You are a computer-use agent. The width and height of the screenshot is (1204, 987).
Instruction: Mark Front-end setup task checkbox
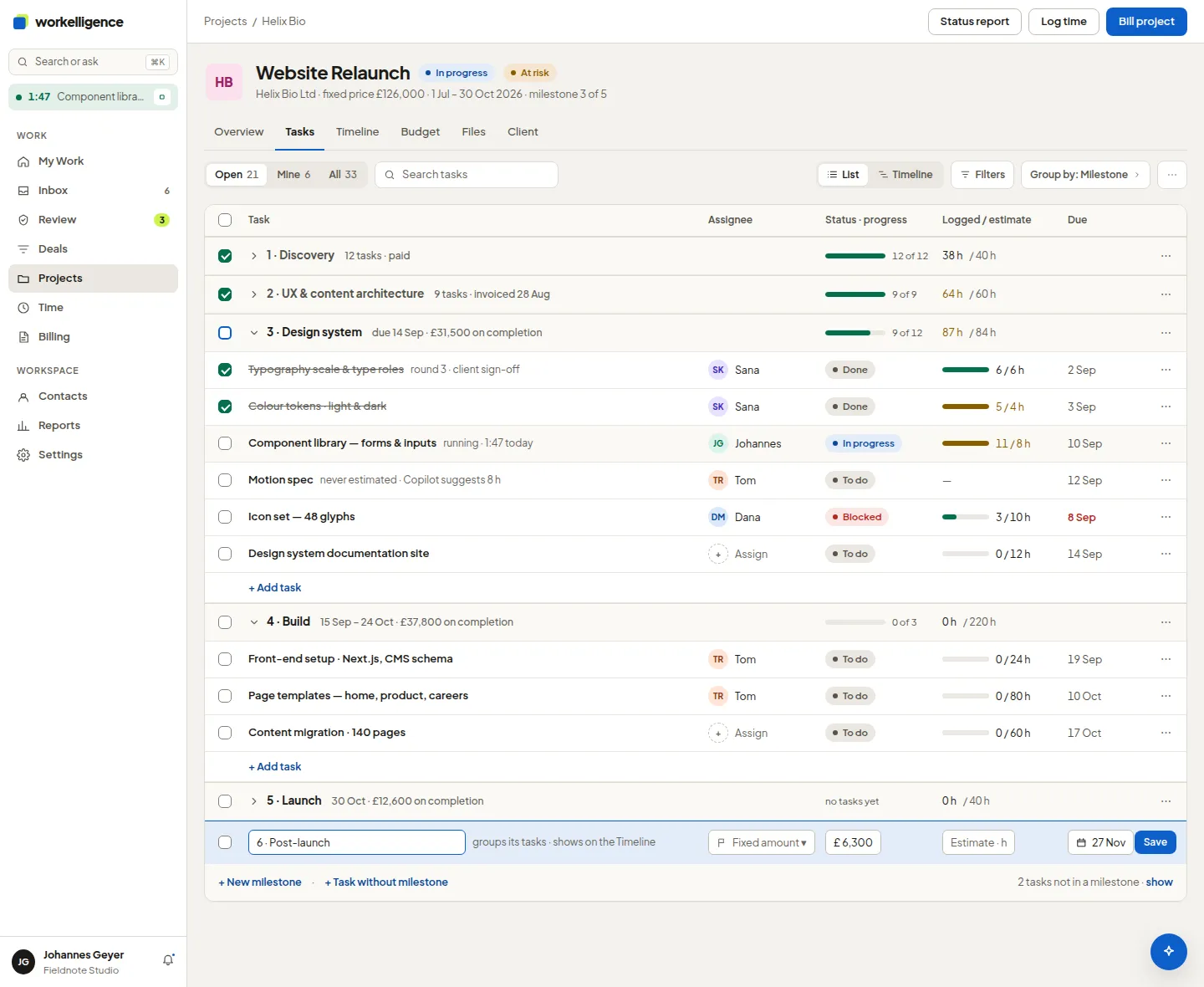click(225, 659)
